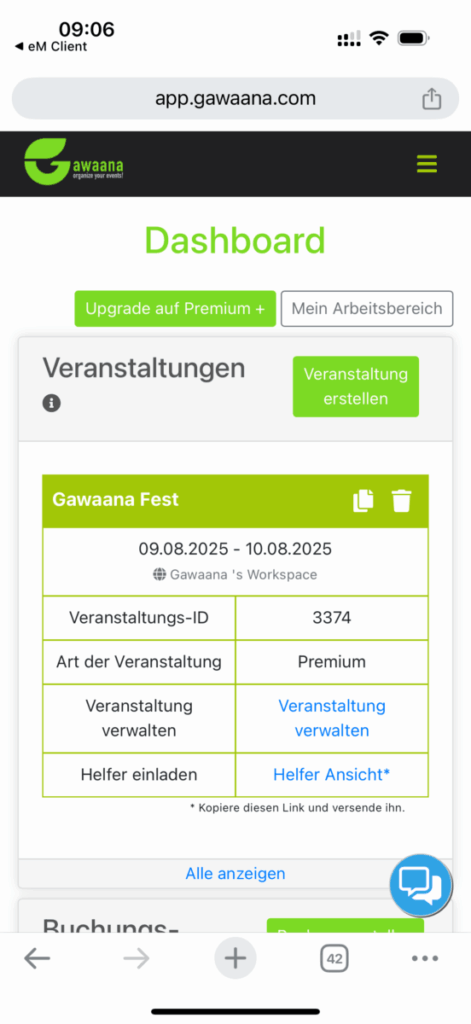Open the Helfer Ansicht* link

tap(331, 775)
